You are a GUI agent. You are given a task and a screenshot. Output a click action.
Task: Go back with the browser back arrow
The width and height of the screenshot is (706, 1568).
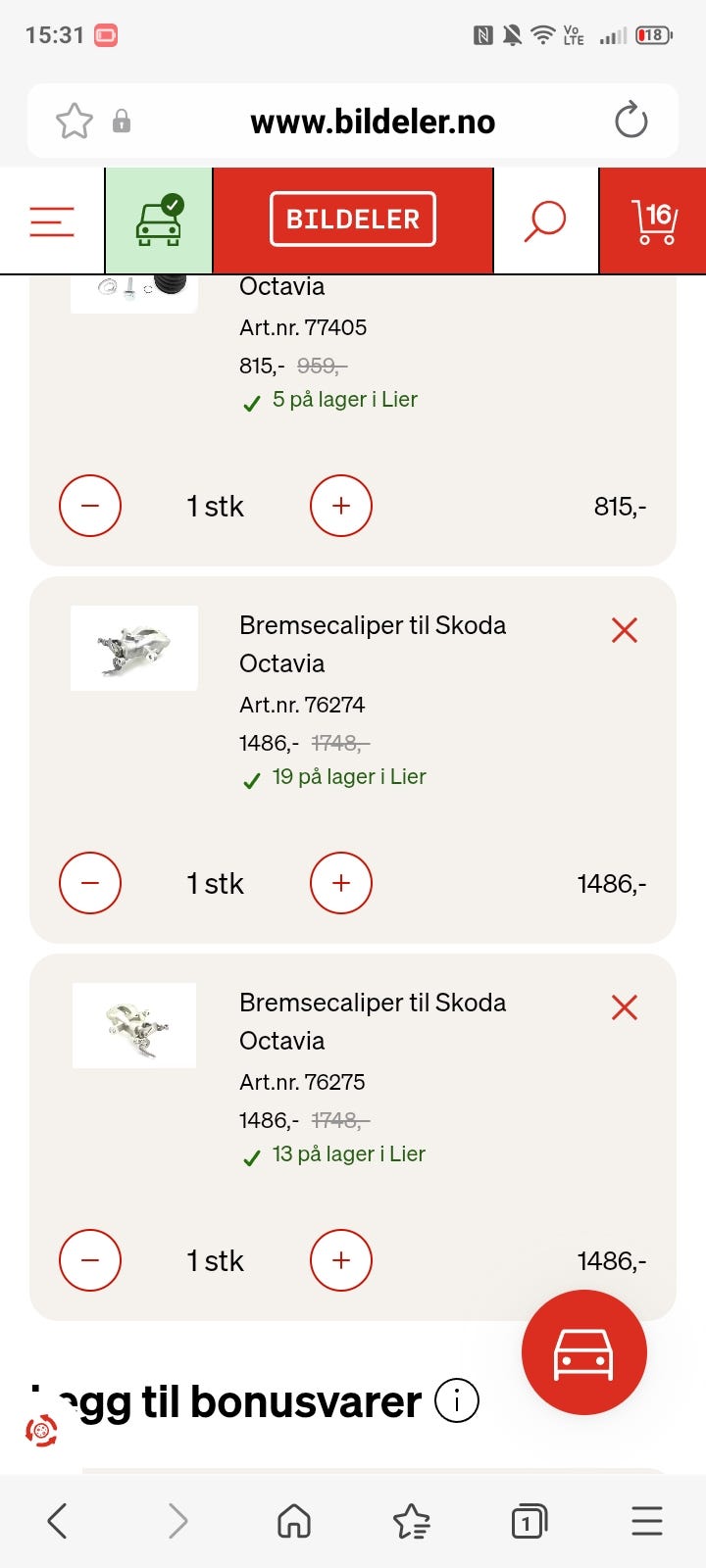click(x=58, y=1521)
